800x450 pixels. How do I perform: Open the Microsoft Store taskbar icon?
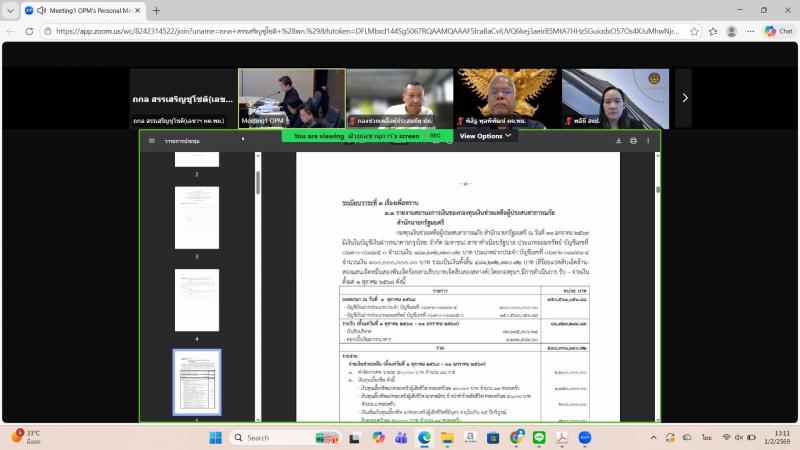(493, 438)
